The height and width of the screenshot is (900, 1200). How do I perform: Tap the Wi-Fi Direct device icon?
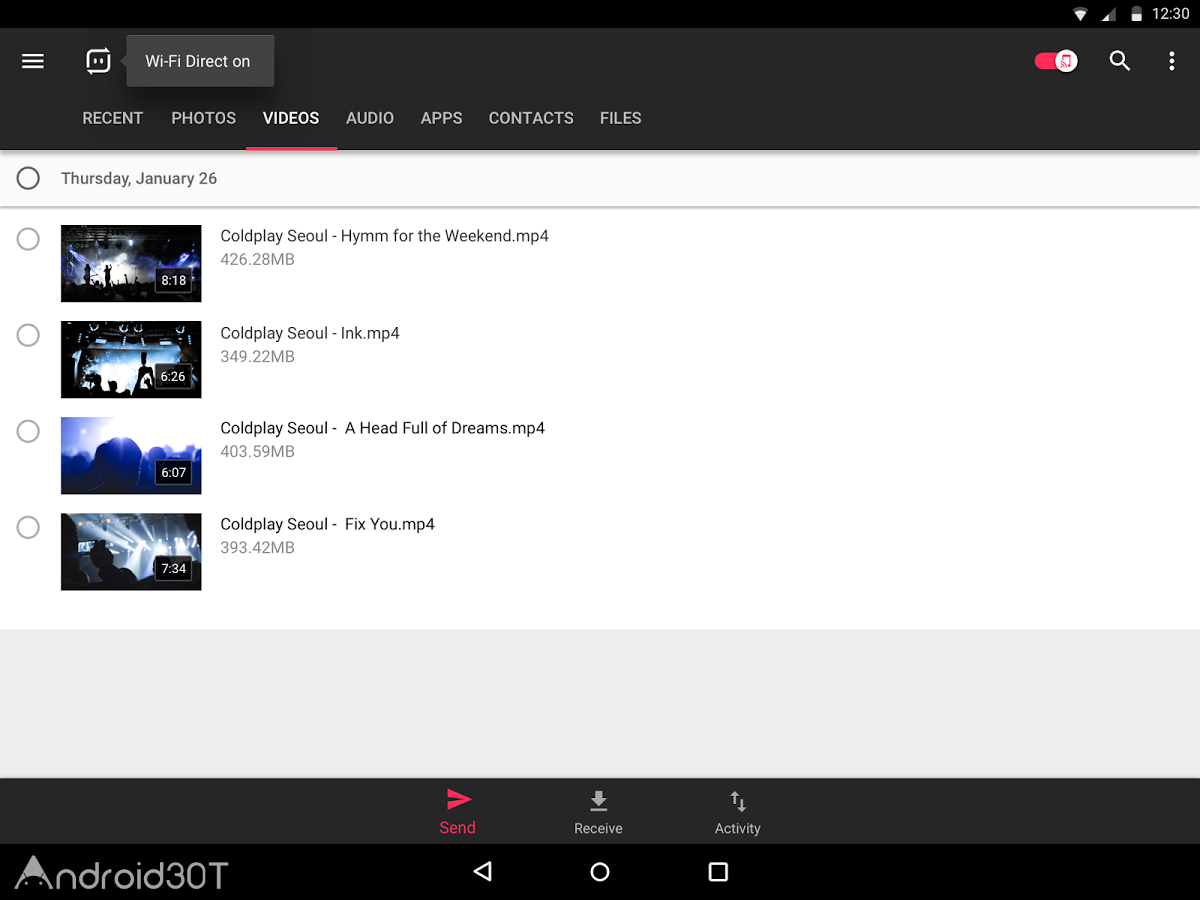98,61
